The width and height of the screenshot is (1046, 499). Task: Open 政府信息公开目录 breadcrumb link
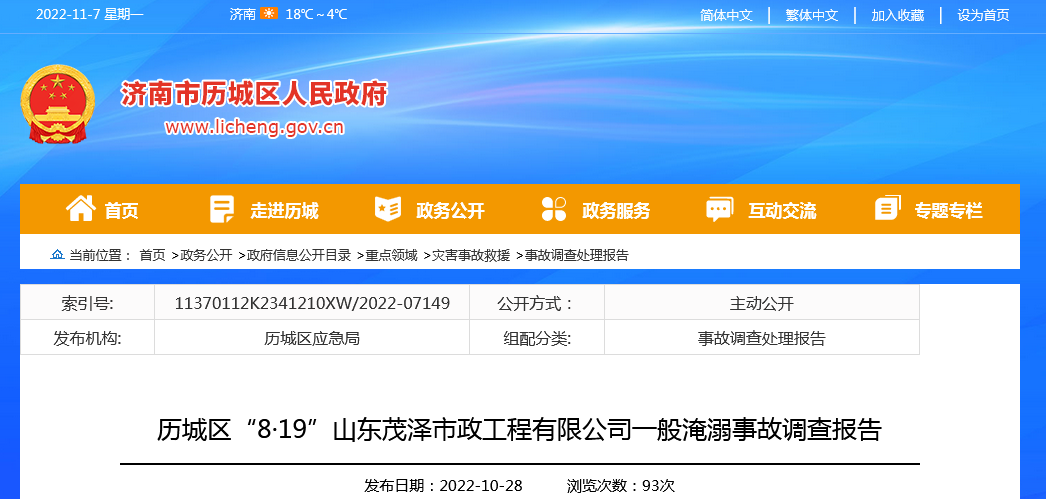click(x=299, y=255)
